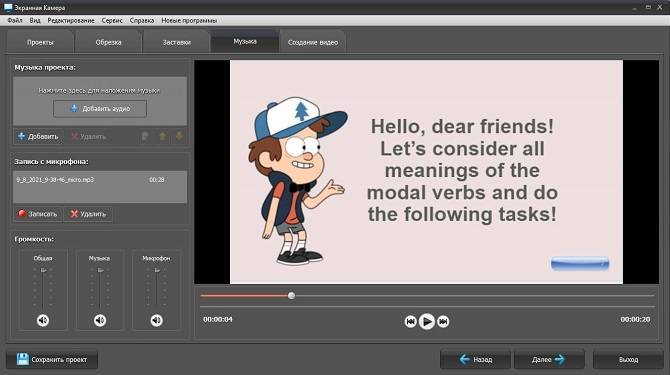Open the Редактирование menu
This screenshot has width=670, height=375.
click(x=71, y=21)
